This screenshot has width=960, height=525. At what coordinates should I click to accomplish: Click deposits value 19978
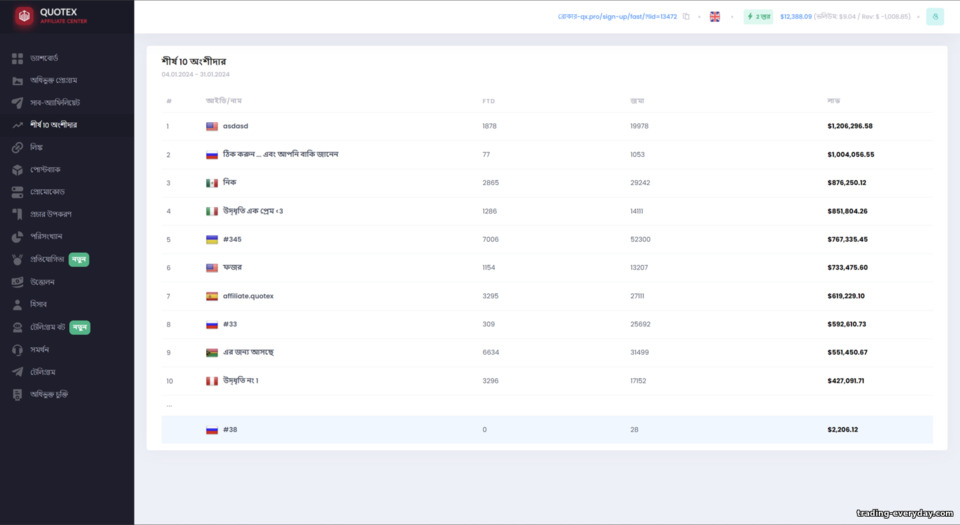point(639,126)
